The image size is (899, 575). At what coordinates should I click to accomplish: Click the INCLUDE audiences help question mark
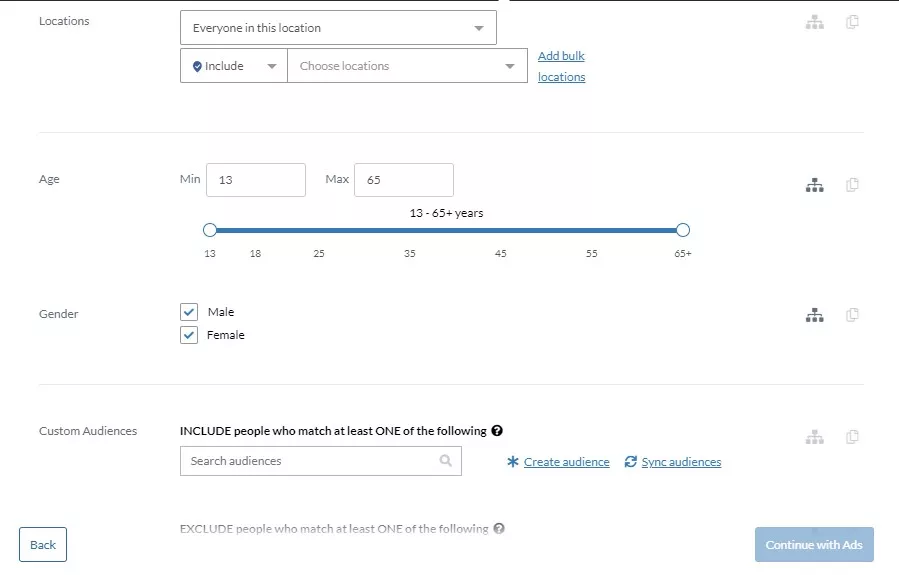pos(497,431)
